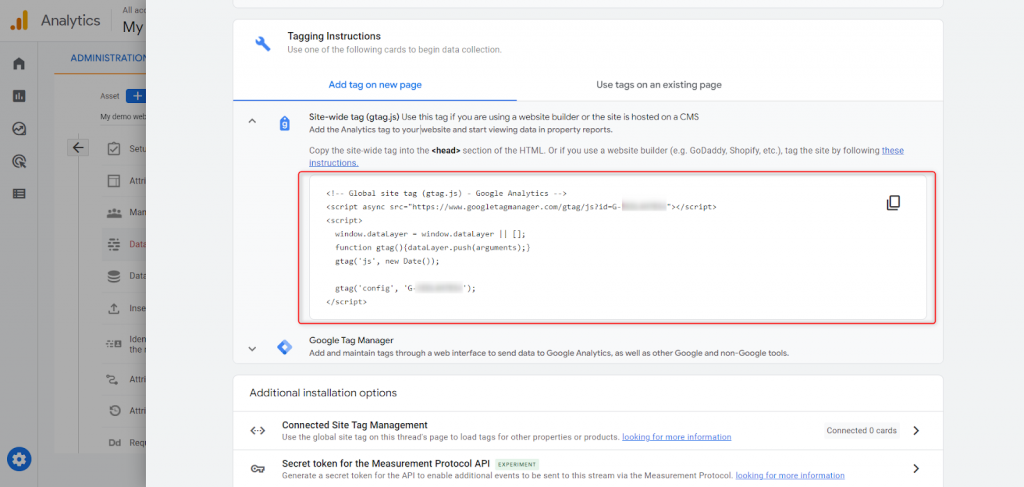Click the identity card icon in admin list
The height and width of the screenshot is (487, 1024).
(114, 343)
